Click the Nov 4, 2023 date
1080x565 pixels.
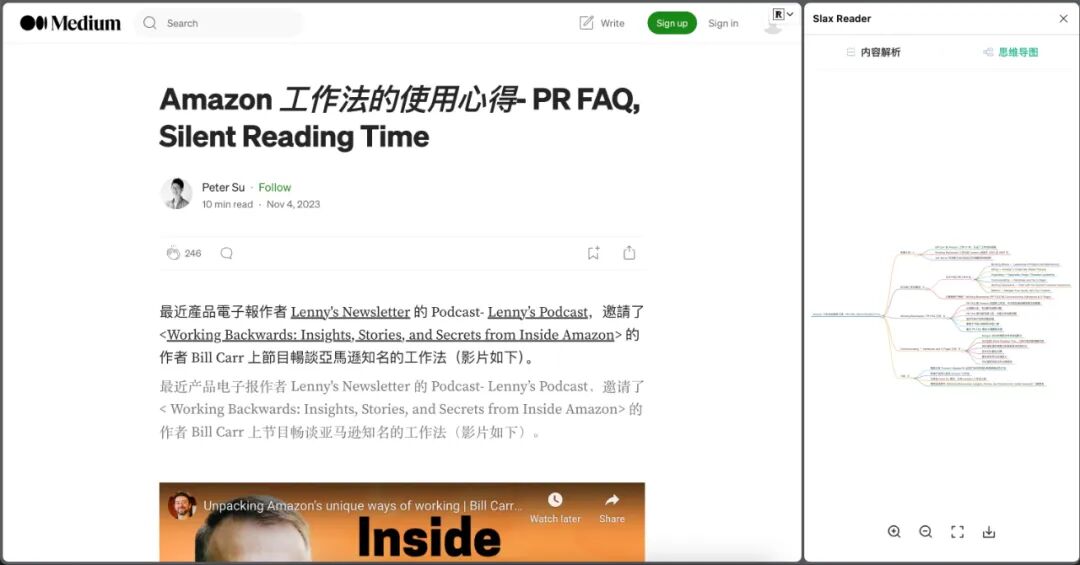pos(293,204)
